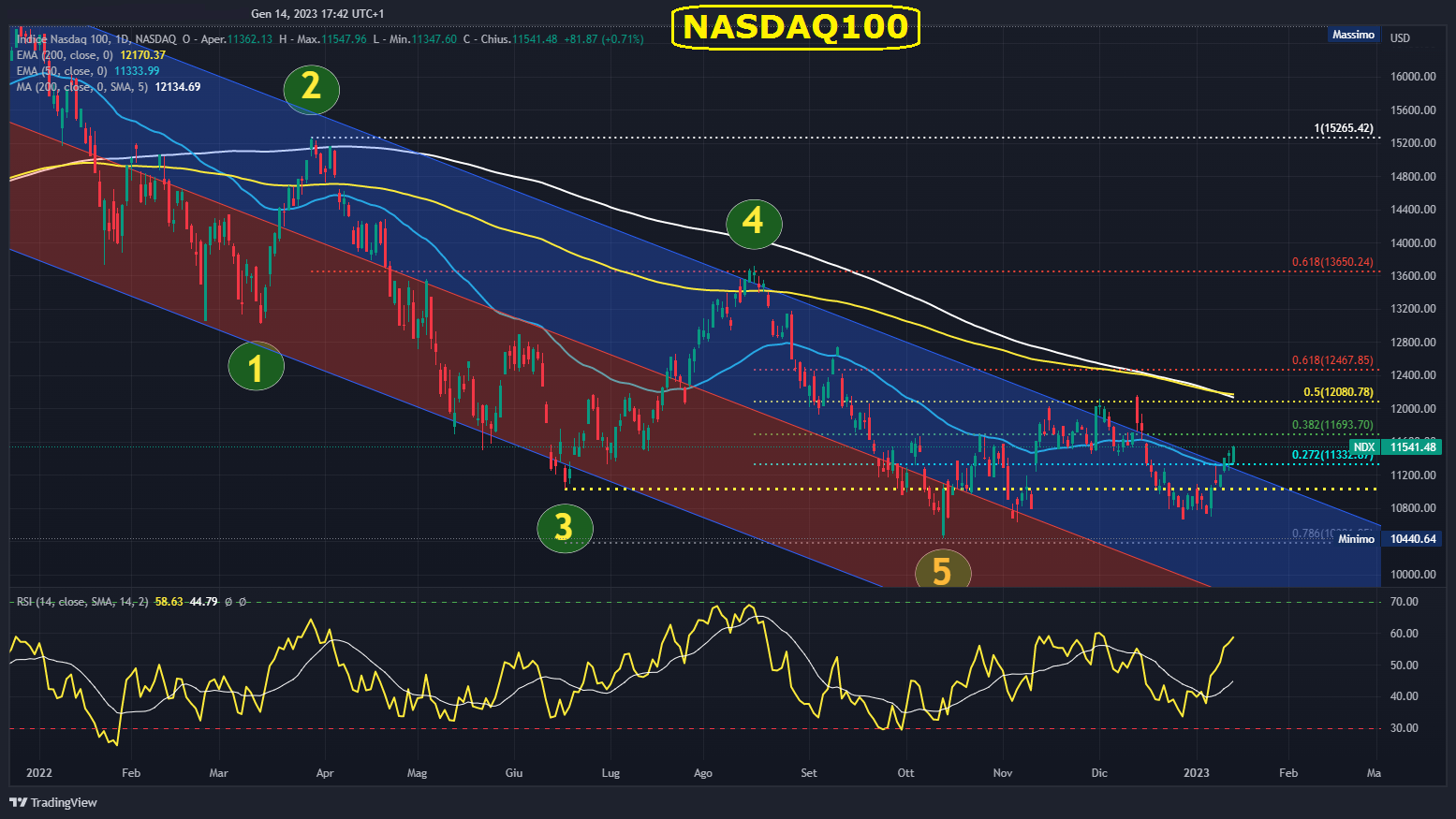This screenshot has width=1456, height=819.
Task: Click the 2022 label on the time axis
Action: click(x=39, y=773)
